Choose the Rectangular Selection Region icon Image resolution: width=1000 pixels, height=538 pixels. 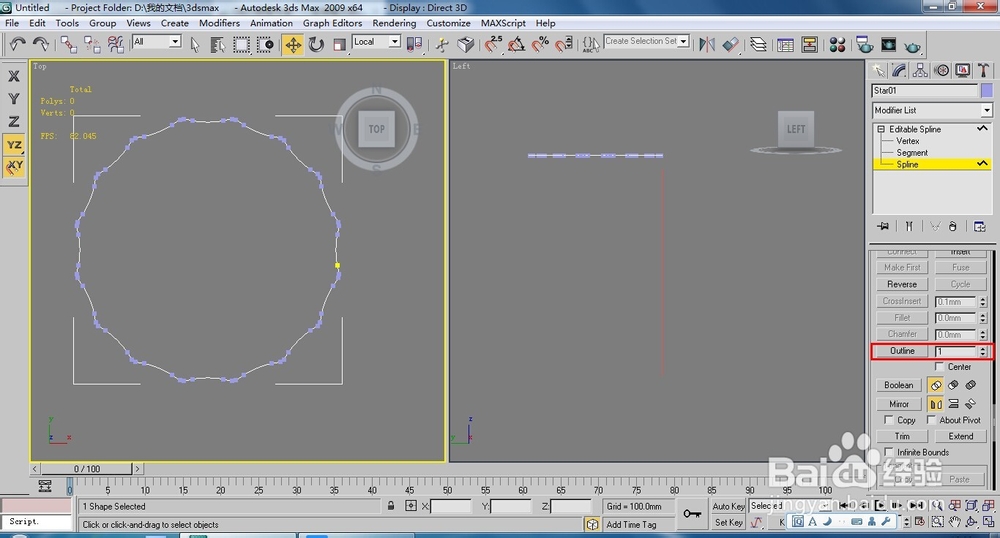[241, 45]
